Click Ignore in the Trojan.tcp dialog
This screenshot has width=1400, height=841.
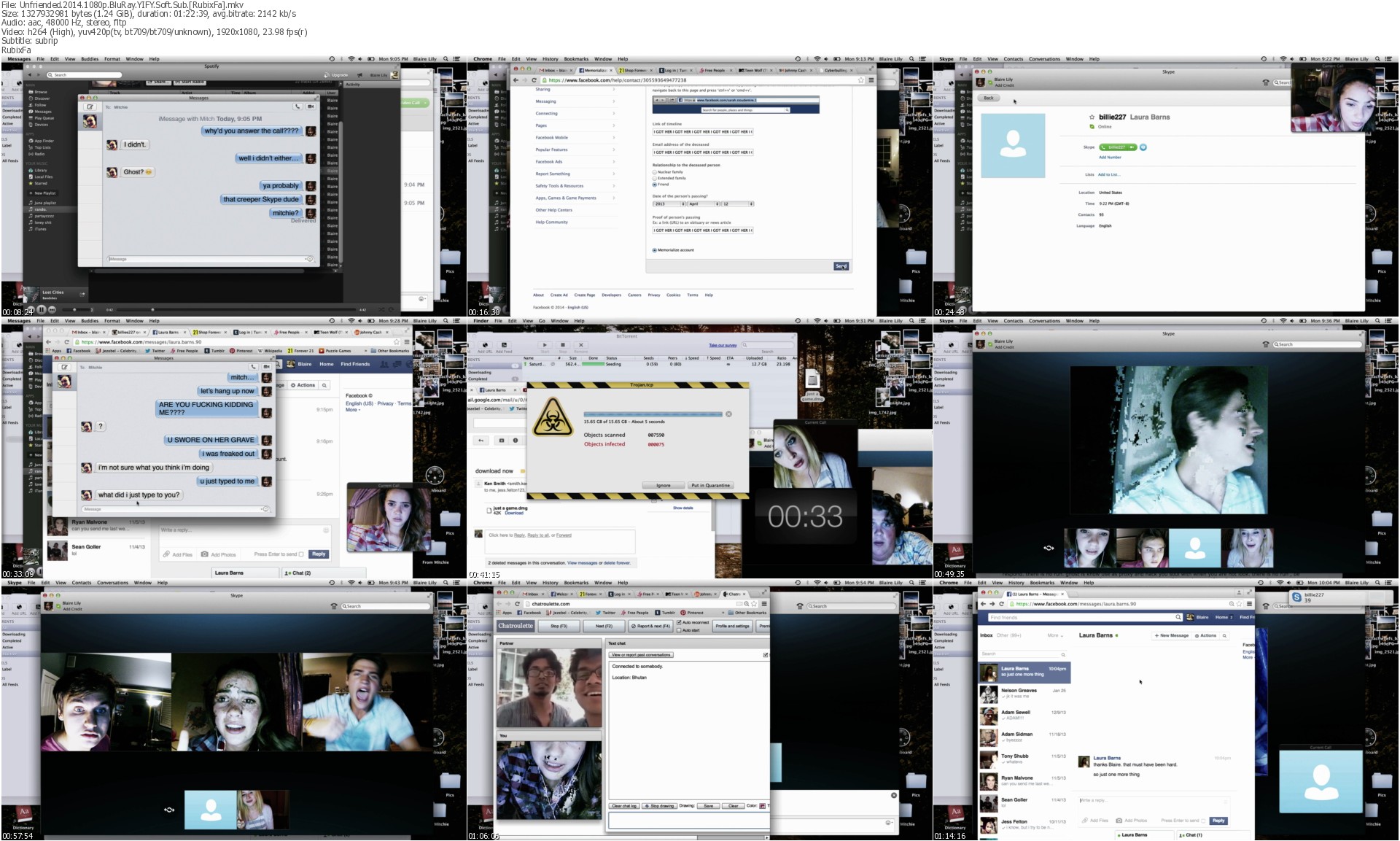[x=664, y=485]
